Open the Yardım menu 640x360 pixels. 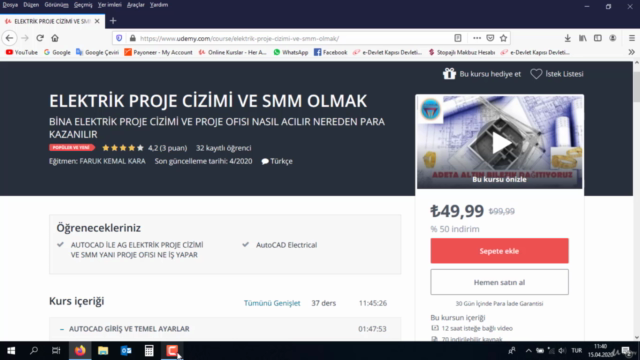[159, 5]
